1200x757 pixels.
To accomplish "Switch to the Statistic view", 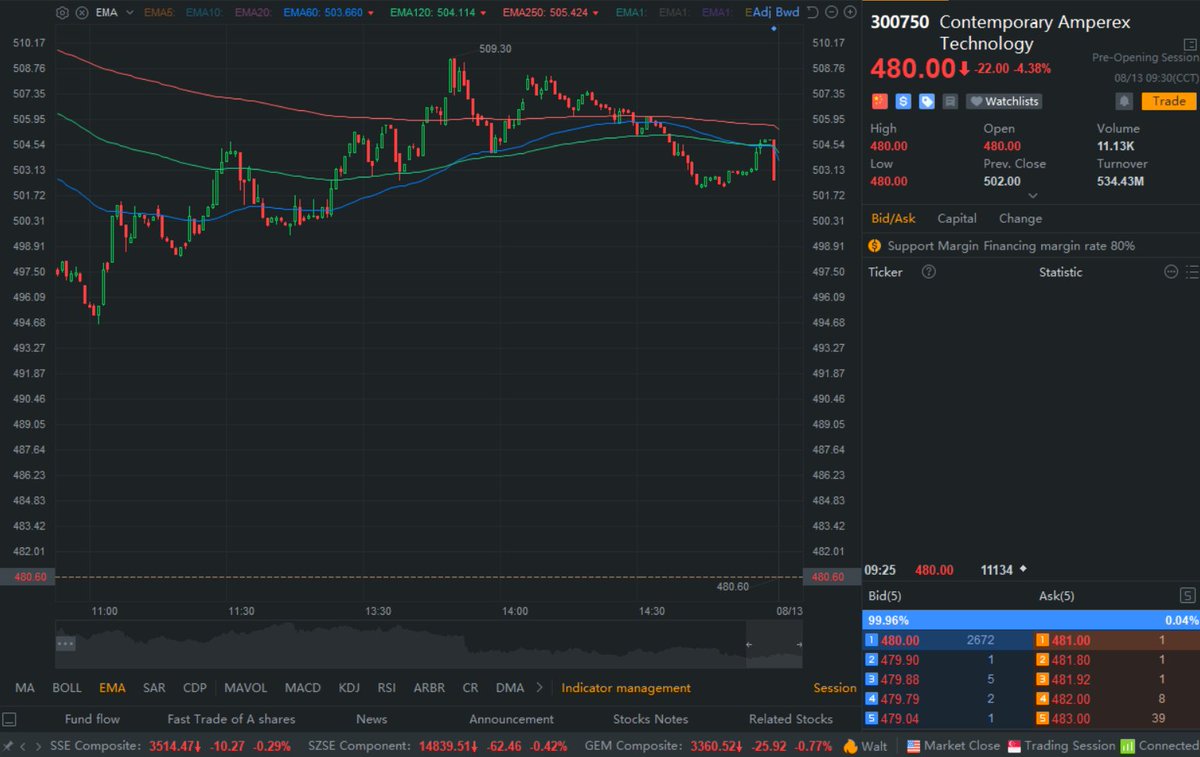I will pyautogui.click(x=1060, y=272).
